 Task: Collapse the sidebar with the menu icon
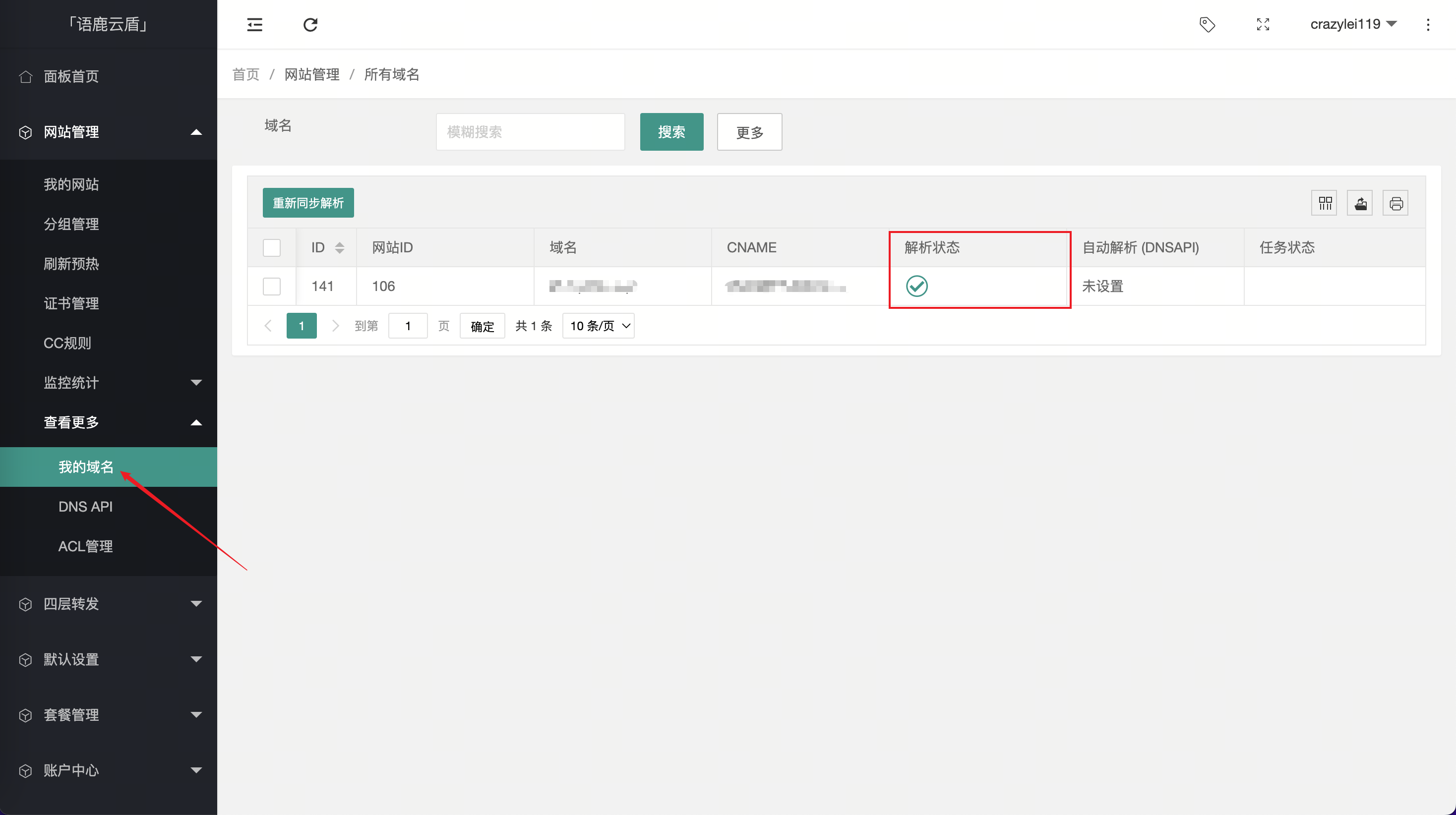click(255, 24)
